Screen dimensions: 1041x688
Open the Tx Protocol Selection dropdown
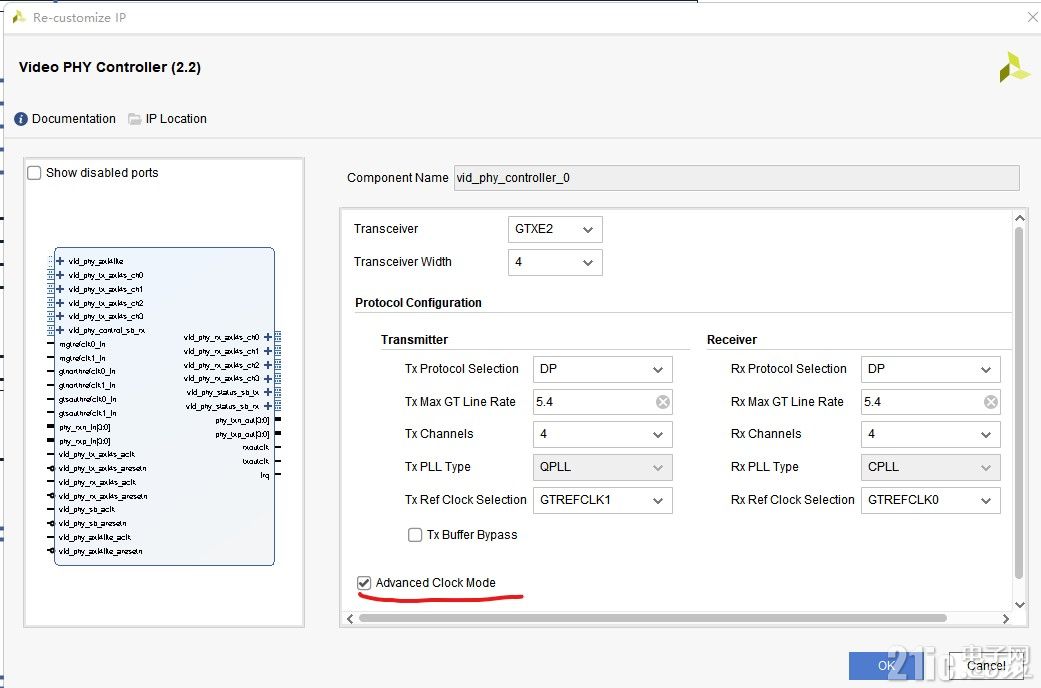tap(603, 369)
